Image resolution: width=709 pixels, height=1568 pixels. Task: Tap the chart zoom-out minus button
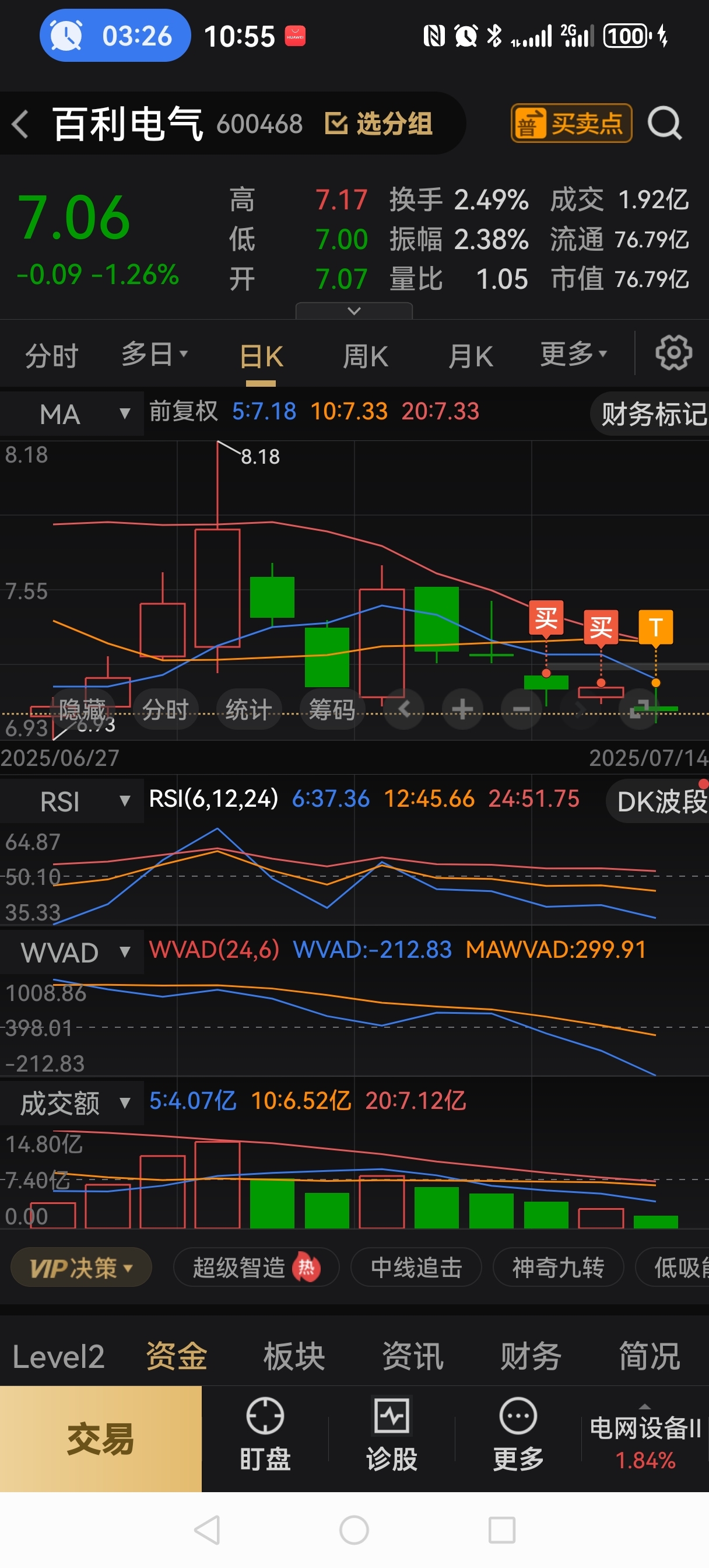[x=521, y=709]
